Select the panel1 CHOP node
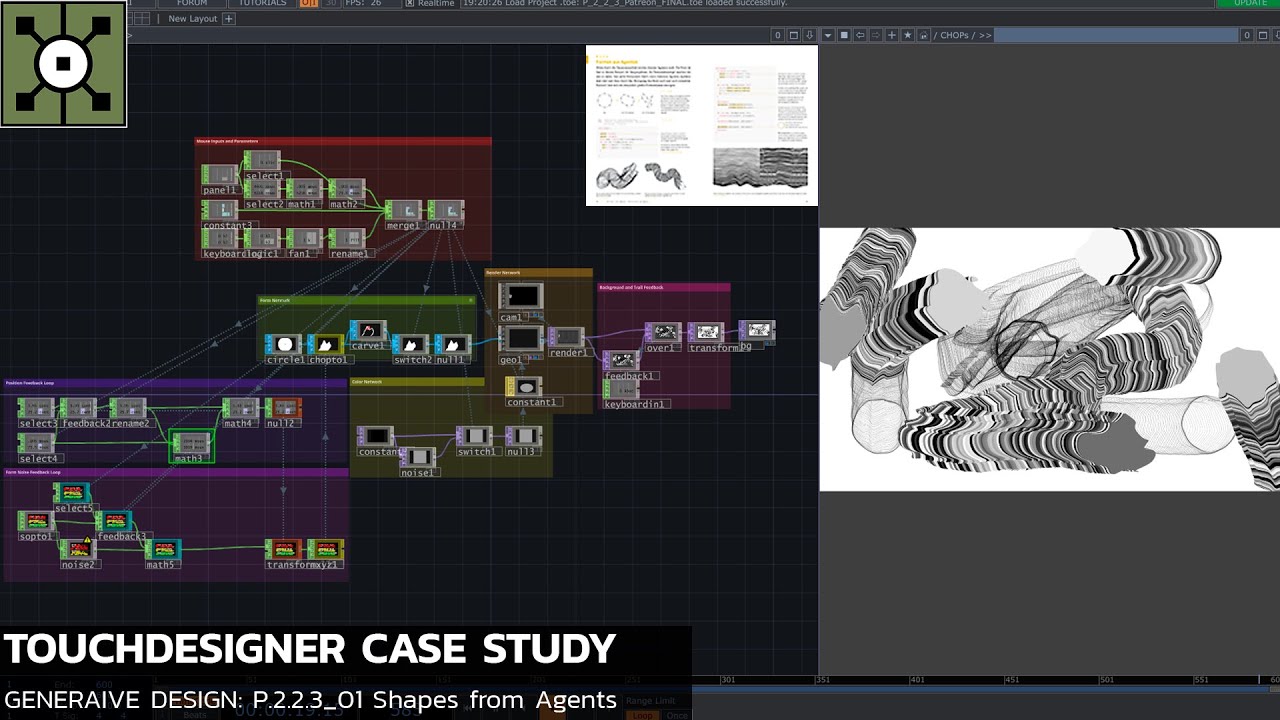Image resolution: width=1280 pixels, height=720 pixels. [220, 176]
